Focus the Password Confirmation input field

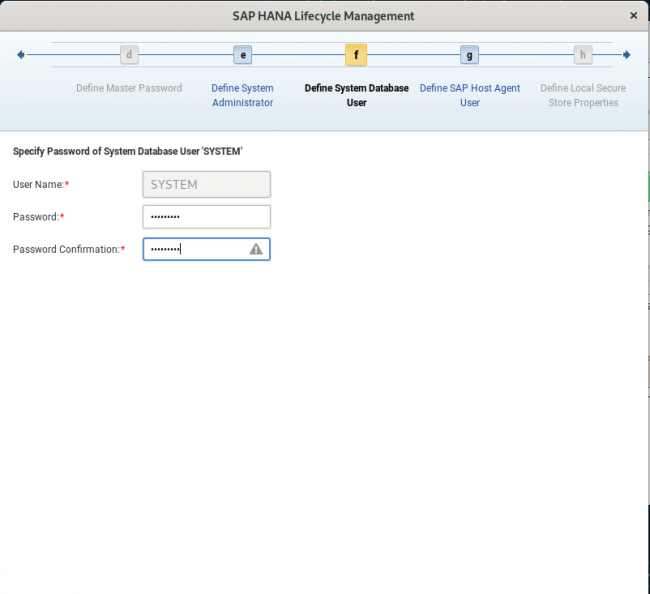point(206,249)
